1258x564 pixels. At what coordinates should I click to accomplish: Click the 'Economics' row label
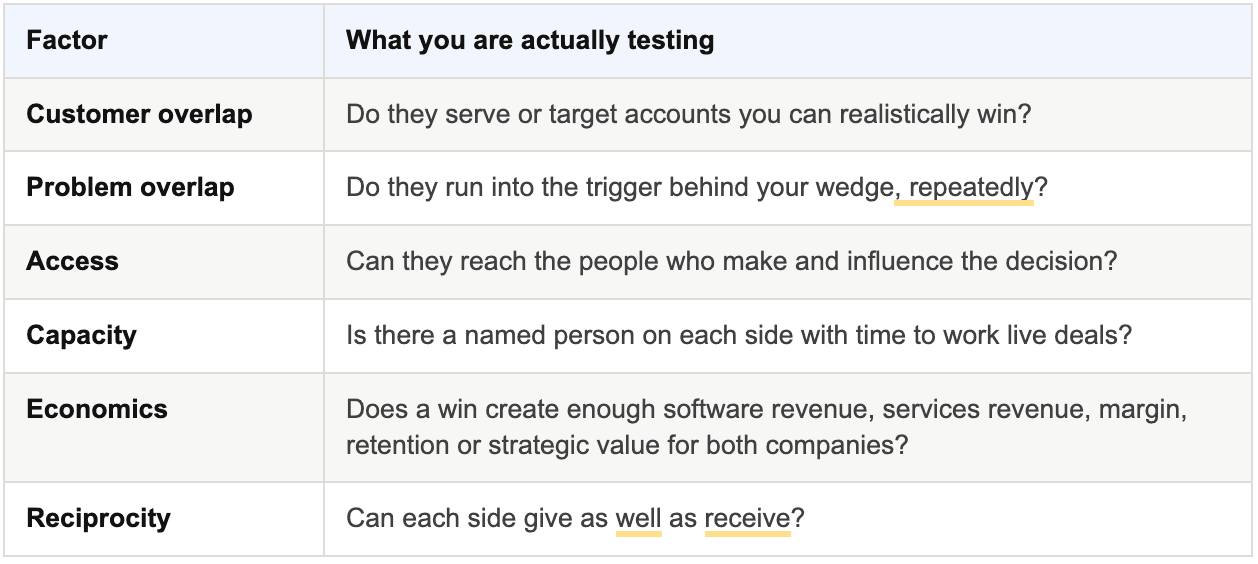[97, 409]
